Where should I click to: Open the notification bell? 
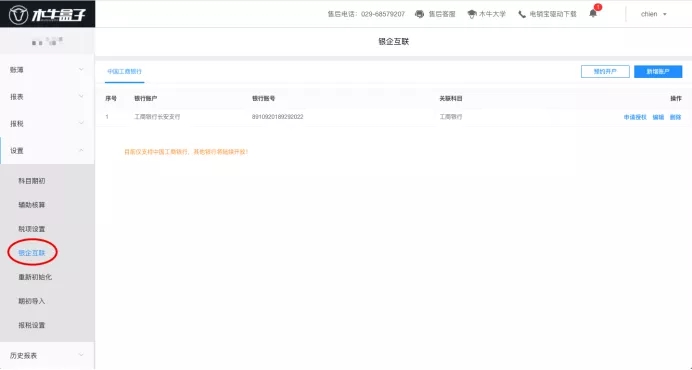tap(593, 13)
